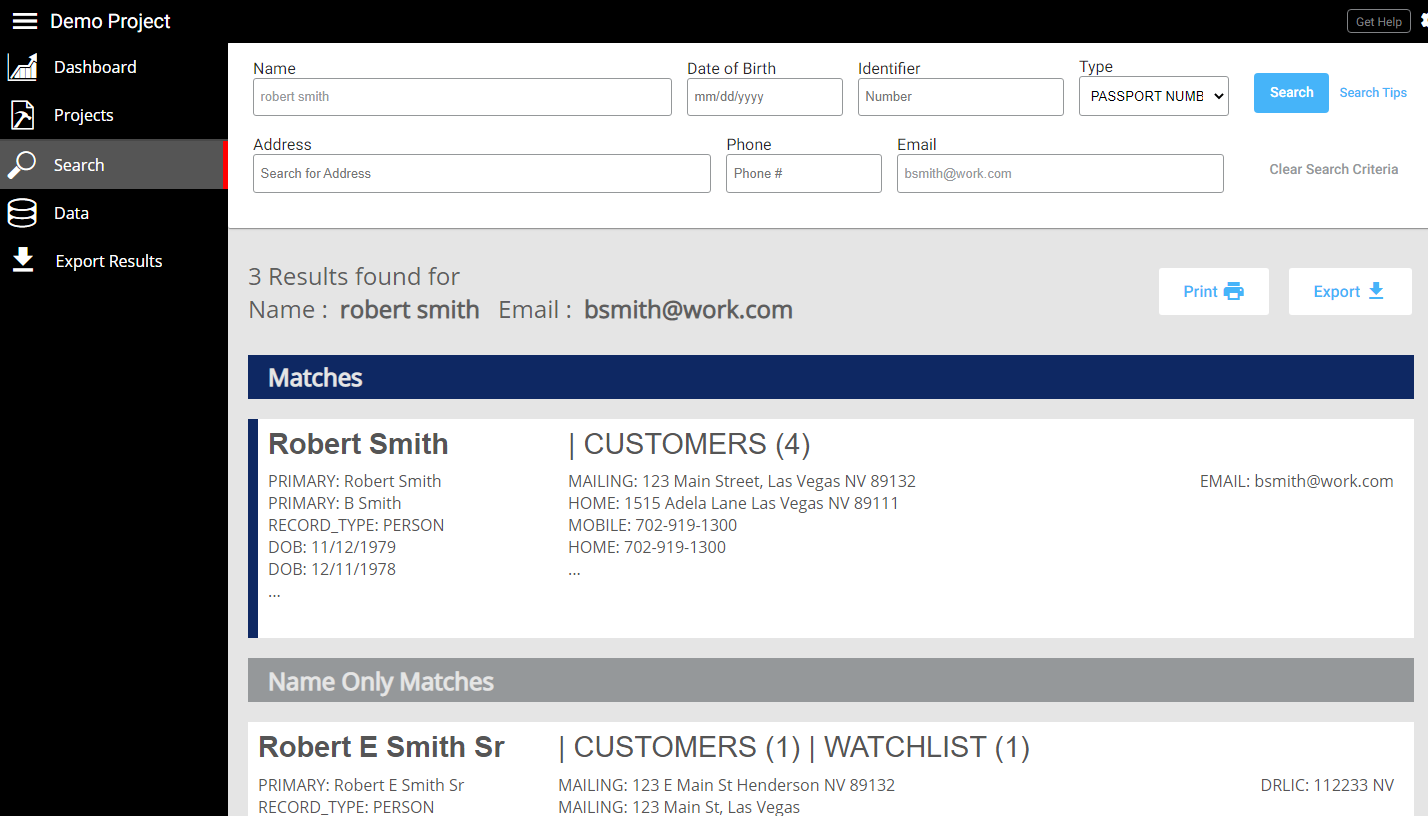The image size is (1428, 816).
Task: Click the download arrow icon on Export
Action: [x=1376, y=291]
